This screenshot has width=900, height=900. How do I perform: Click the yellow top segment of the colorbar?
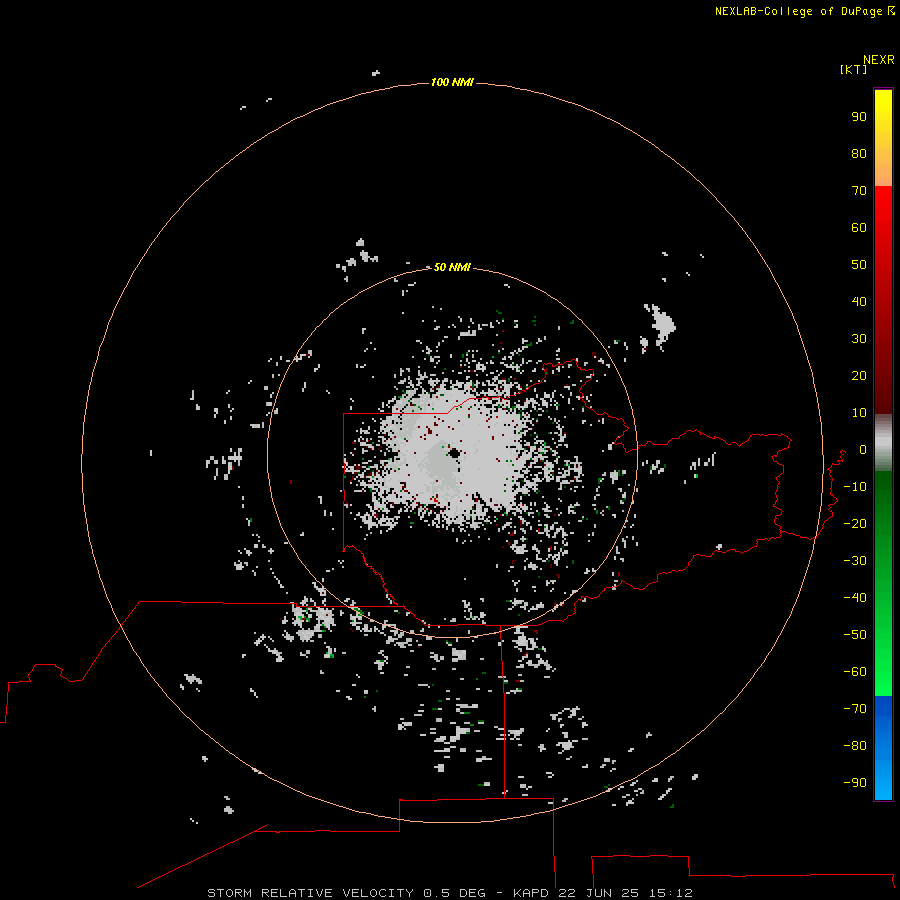(x=883, y=138)
